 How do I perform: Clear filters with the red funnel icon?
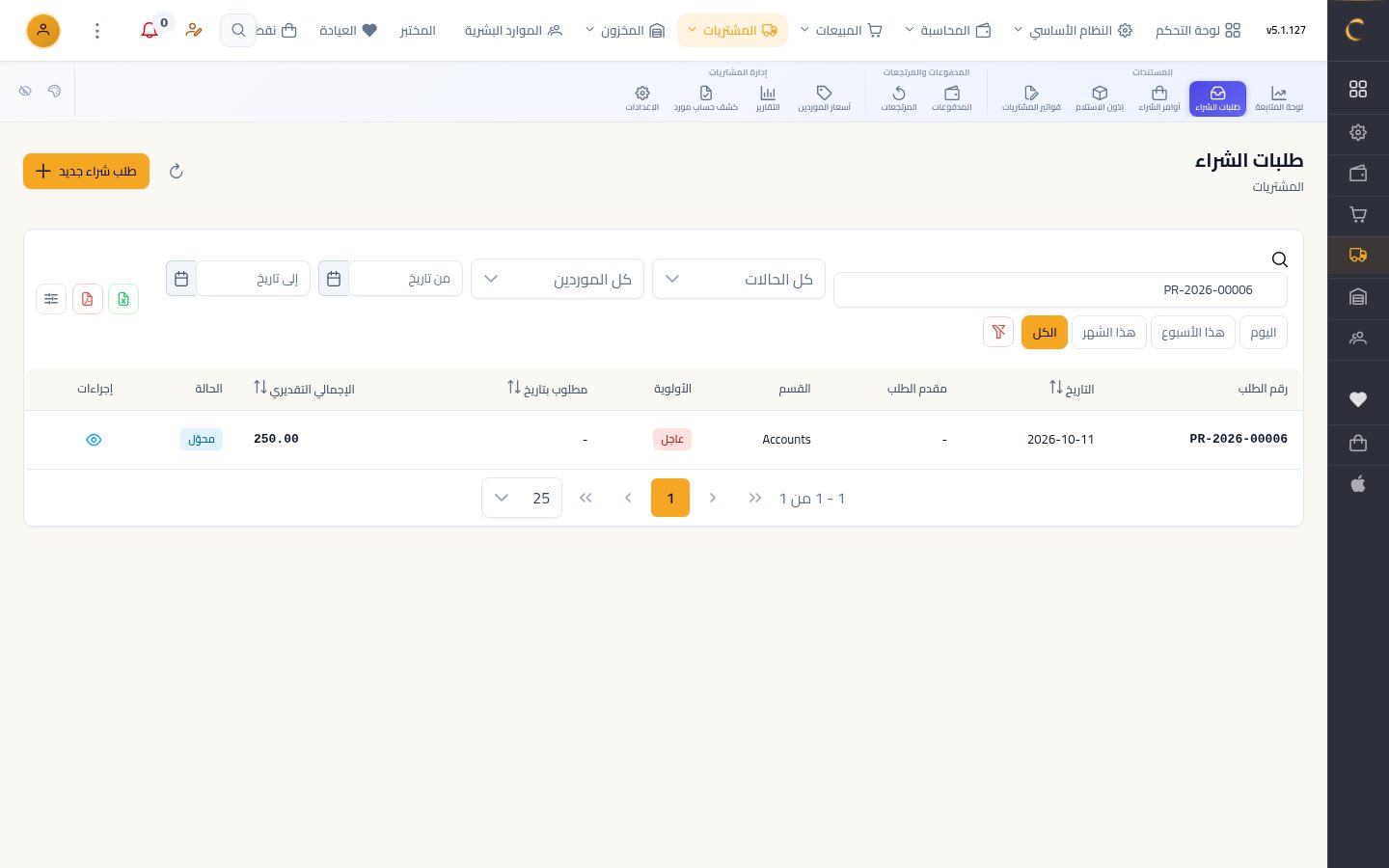coord(998,332)
